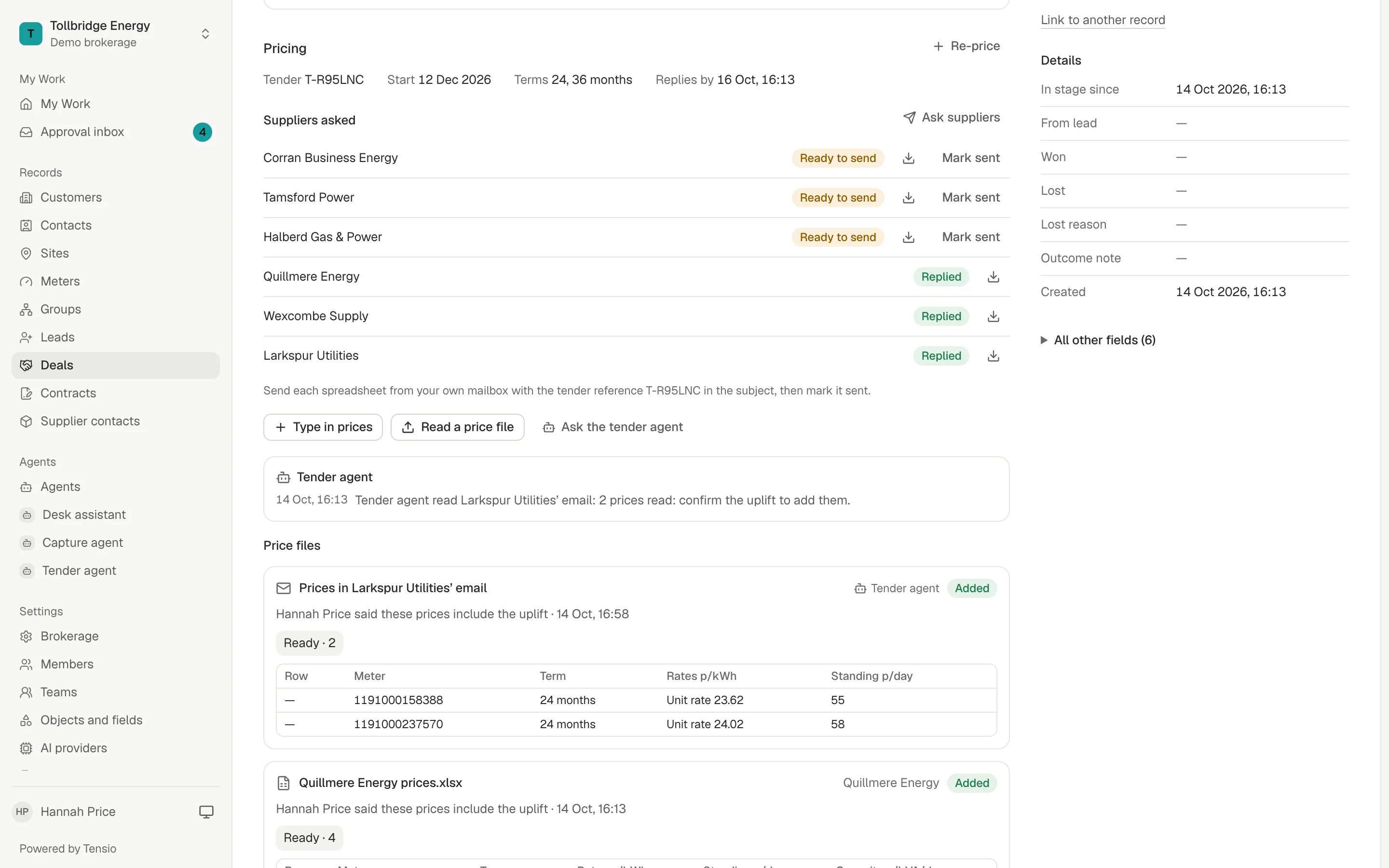1389x868 pixels.
Task: Mark Tamsford Power as sent
Action: click(970, 198)
